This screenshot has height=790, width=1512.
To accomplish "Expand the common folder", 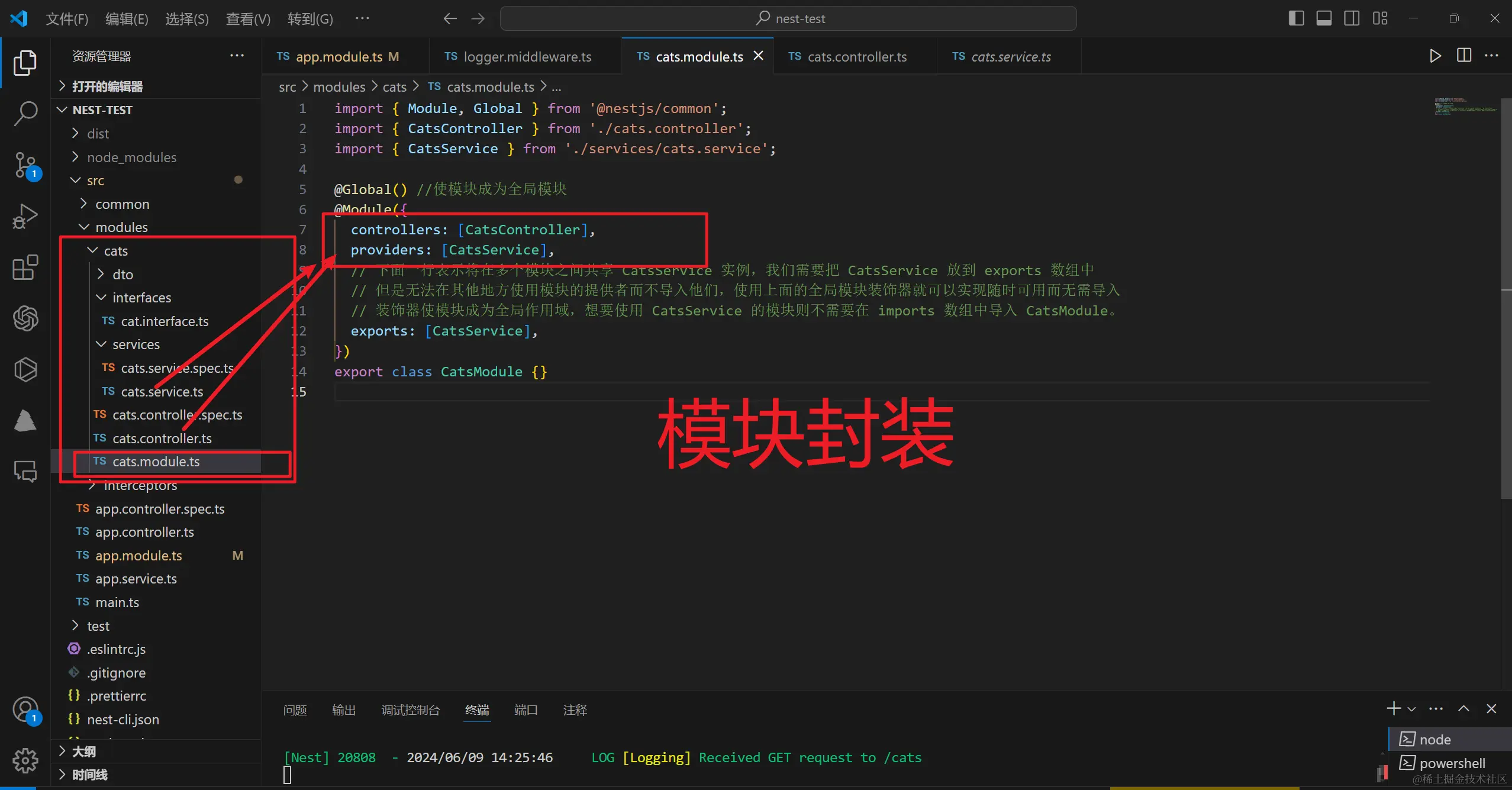I will pyautogui.click(x=156, y=204).
